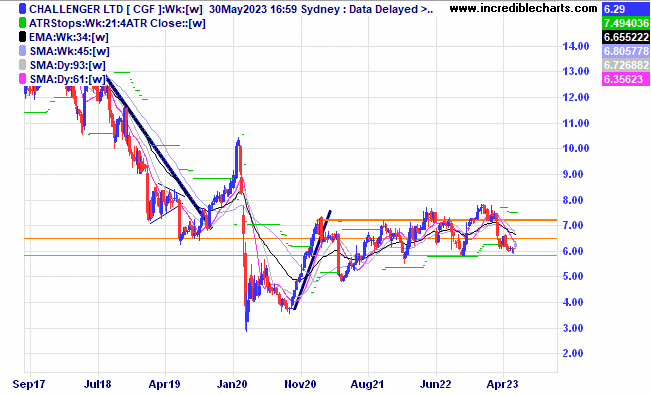The height and width of the screenshot is (395, 651).
Task: Click the 6.805778 SMA value box
Action: pyautogui.click(x=626, y=51)
